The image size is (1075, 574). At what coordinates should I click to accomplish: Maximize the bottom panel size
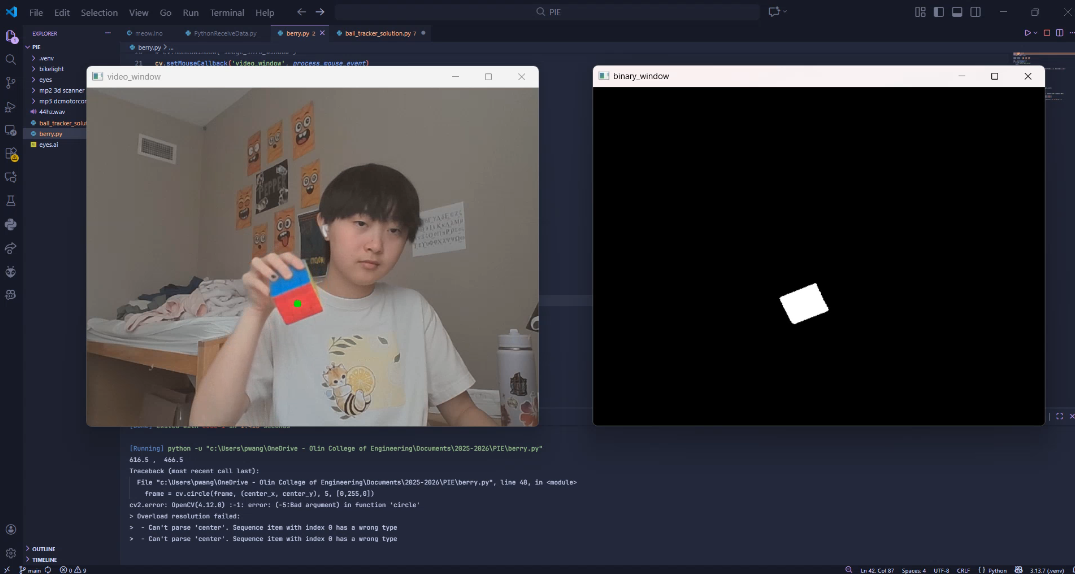(x=1059, y=416)
